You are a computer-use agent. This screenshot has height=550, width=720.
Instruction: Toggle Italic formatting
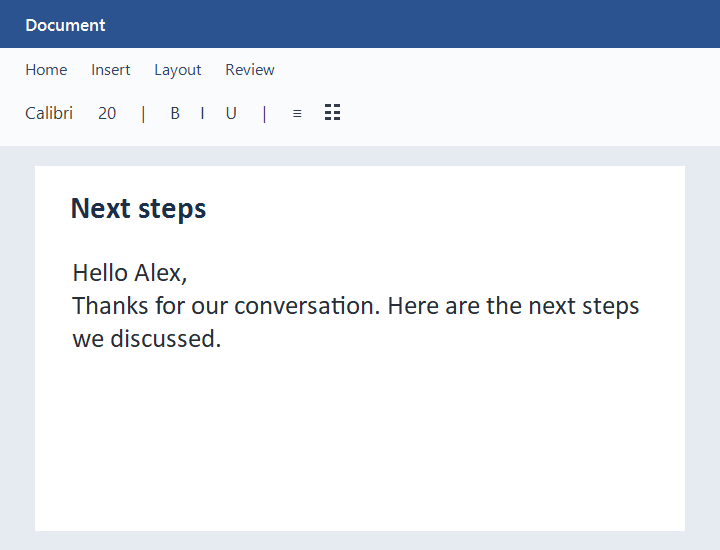(202, 113)
